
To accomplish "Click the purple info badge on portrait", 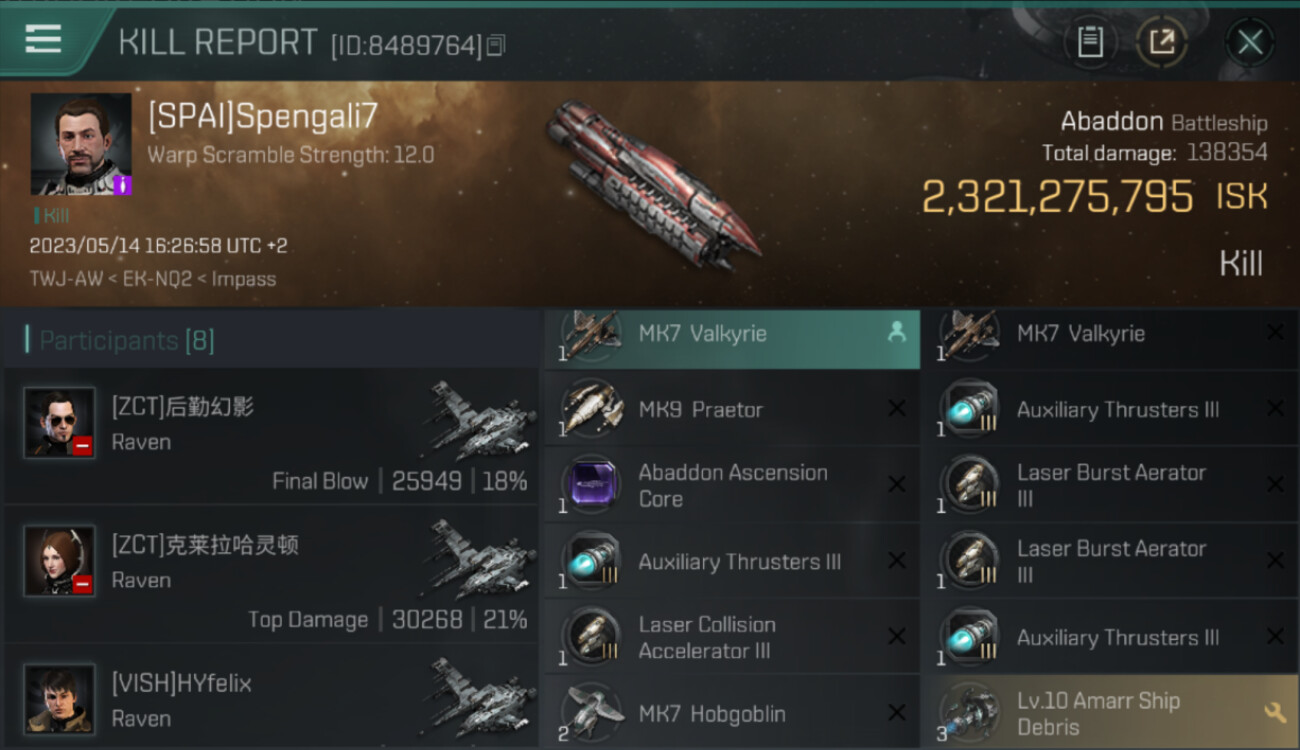I will [122, 185].
